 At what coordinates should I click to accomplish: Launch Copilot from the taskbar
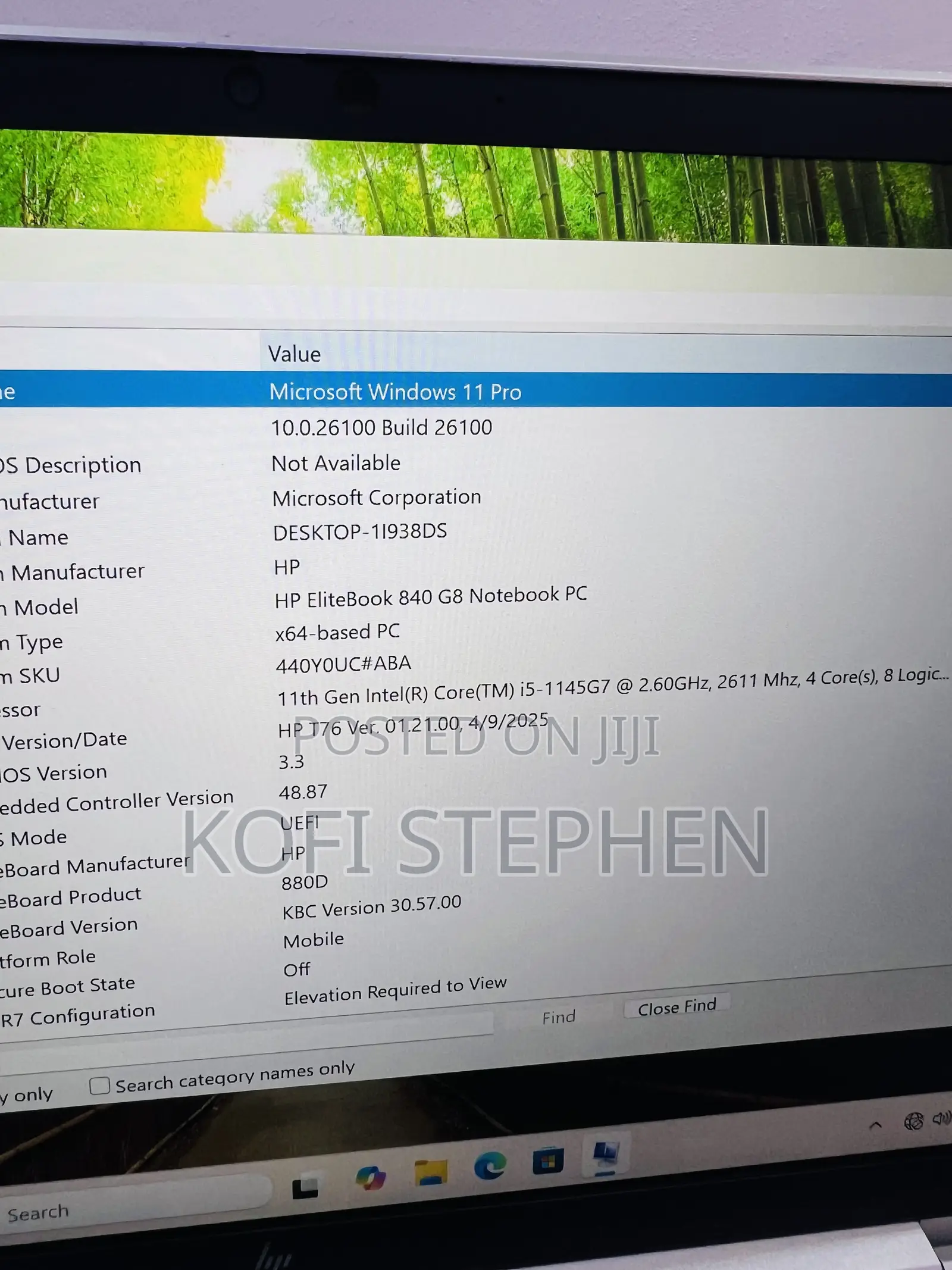(x=370, y=1177)
